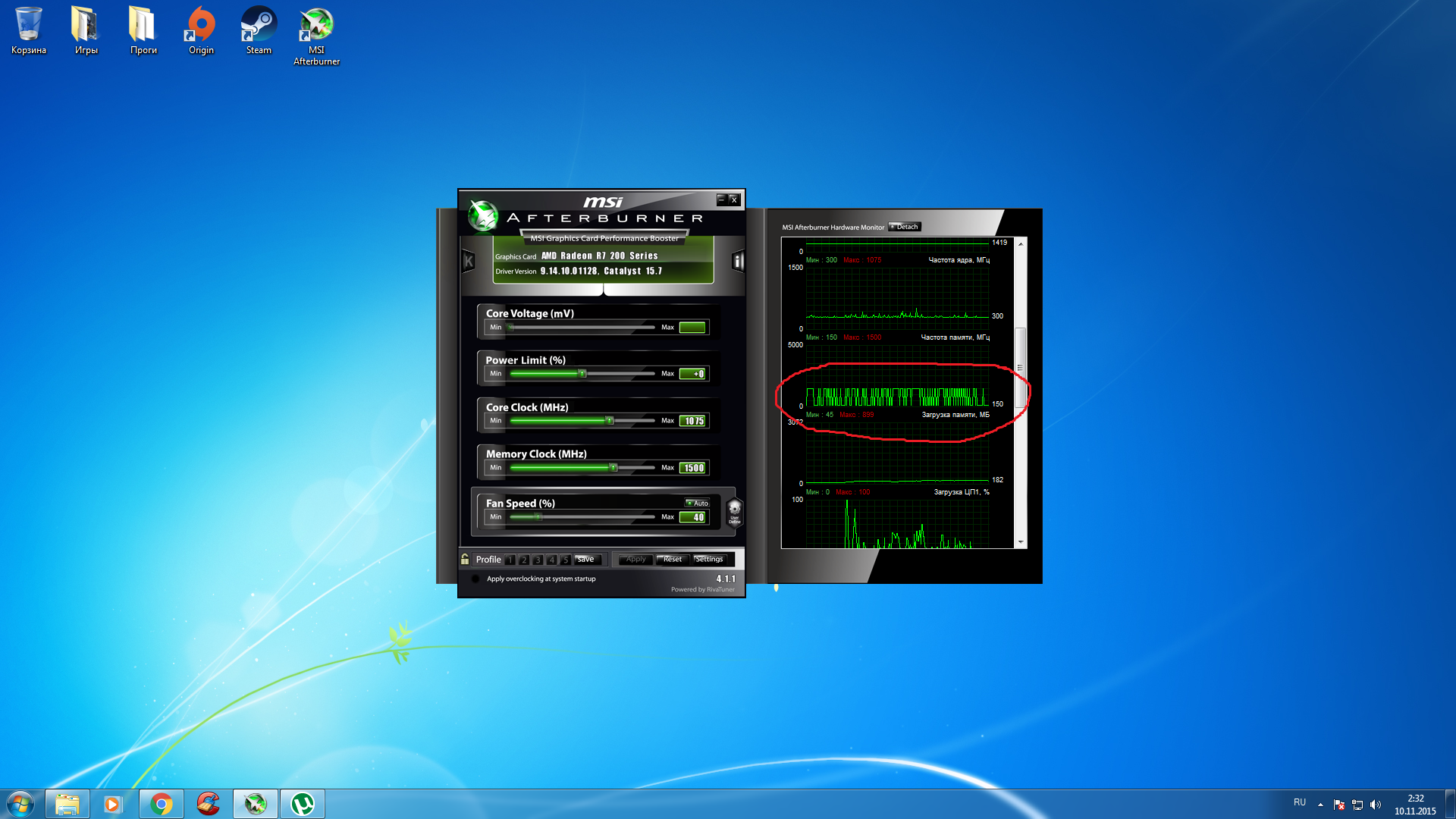Select profile slot 5

pyautogui.click(x=565, y=560)
